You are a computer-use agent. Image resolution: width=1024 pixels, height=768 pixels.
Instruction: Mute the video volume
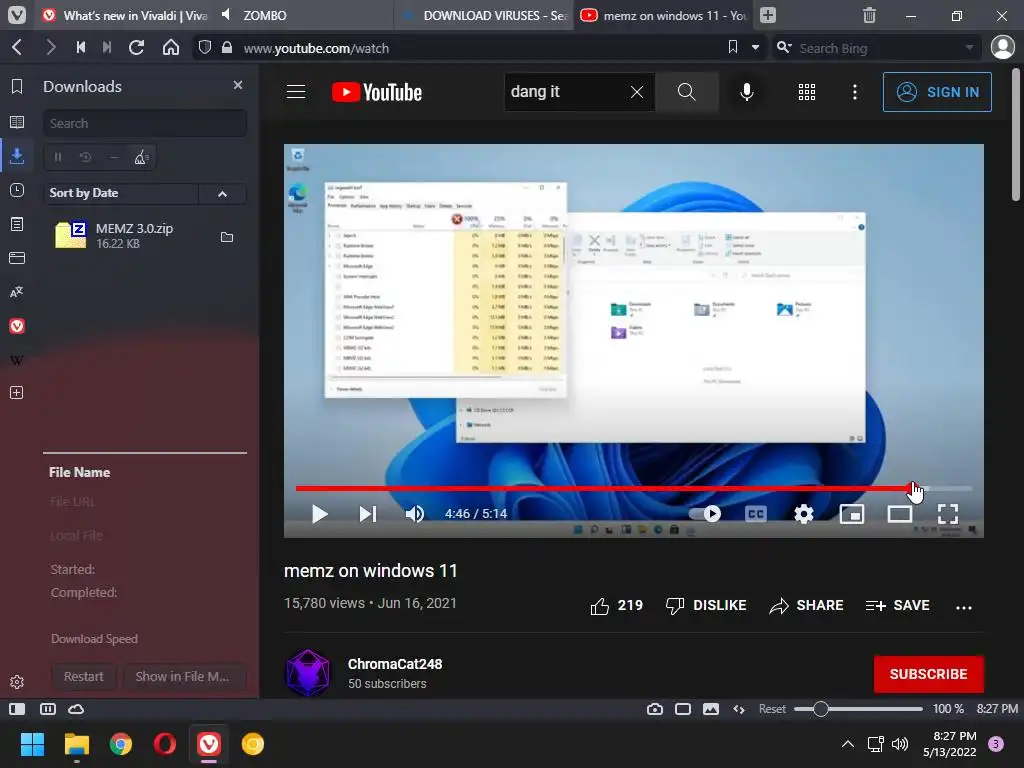(x=415, y=514)
